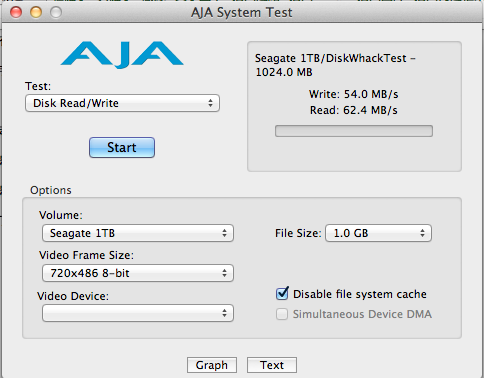Show results as Graph

(212, 365)
